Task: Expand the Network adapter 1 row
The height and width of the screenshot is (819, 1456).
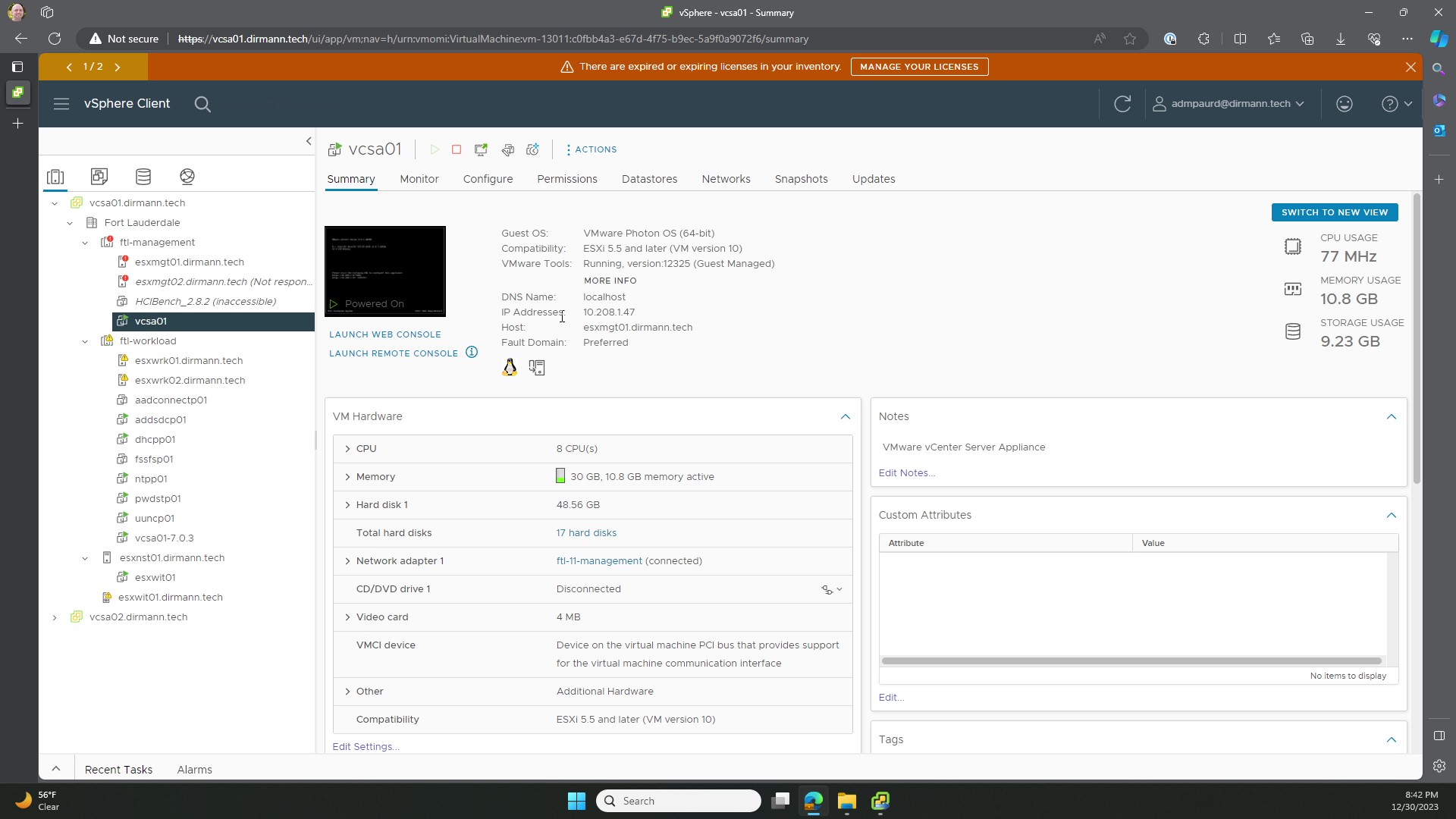Action: click(x=347, y=561)
